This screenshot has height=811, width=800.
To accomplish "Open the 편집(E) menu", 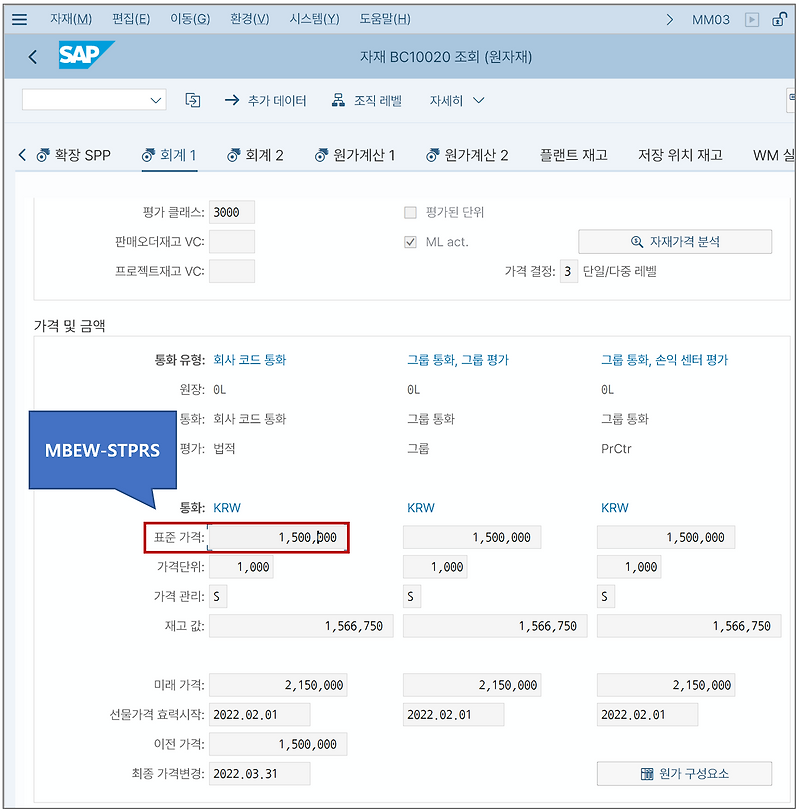I will [131, 19].
